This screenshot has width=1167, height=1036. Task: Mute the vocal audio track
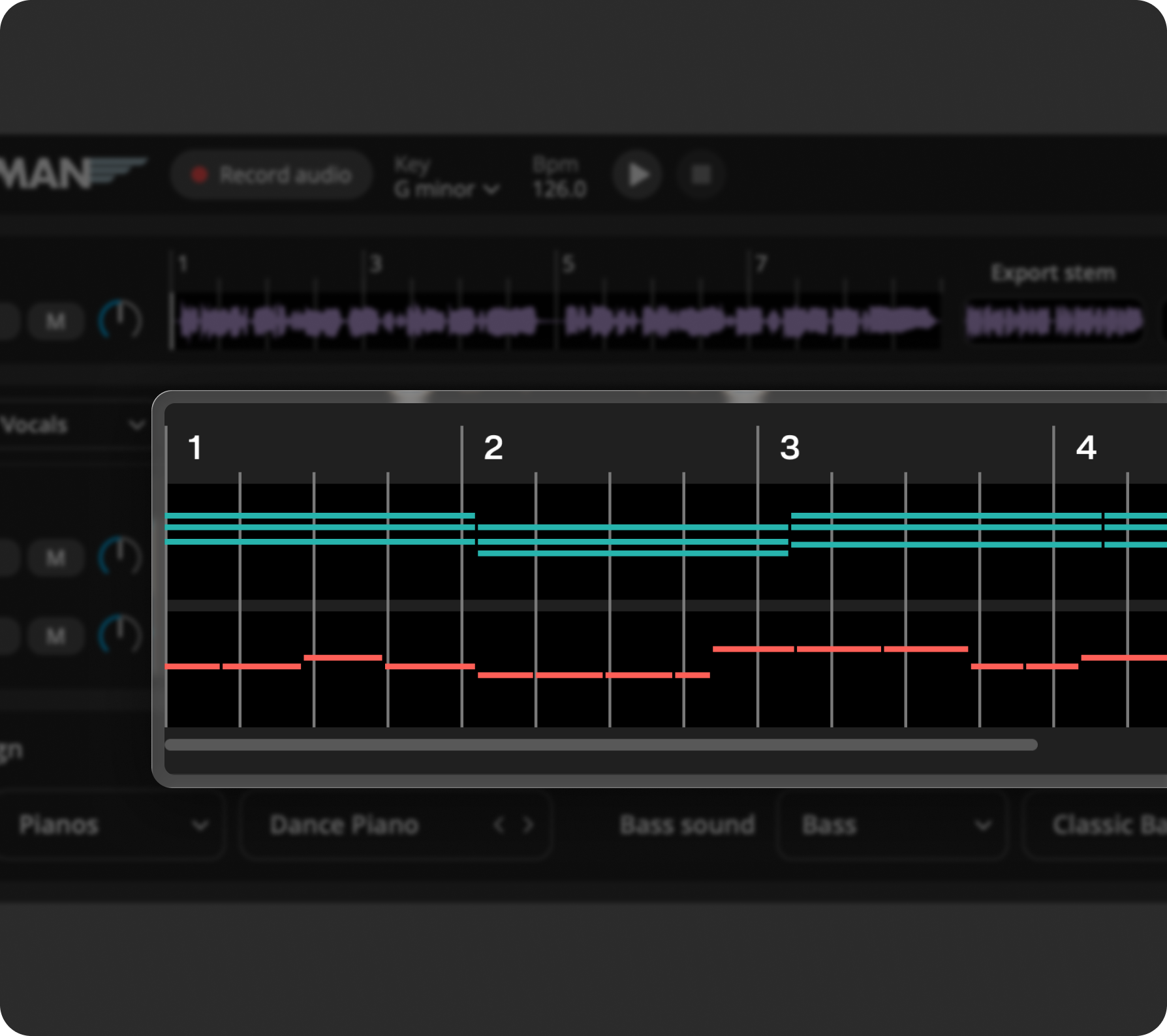point(56,321)
